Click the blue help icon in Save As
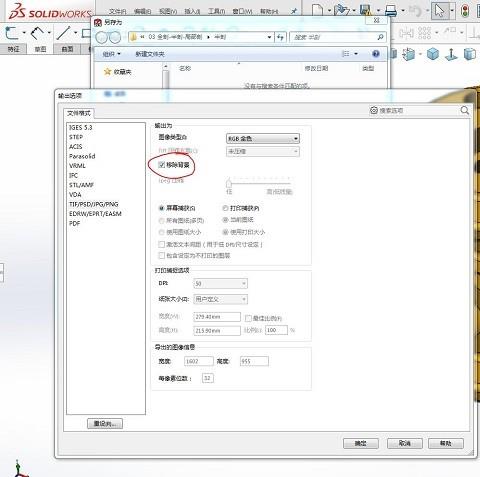The width and height of the screenshot is (480, 477). click(x=376, y=54)
